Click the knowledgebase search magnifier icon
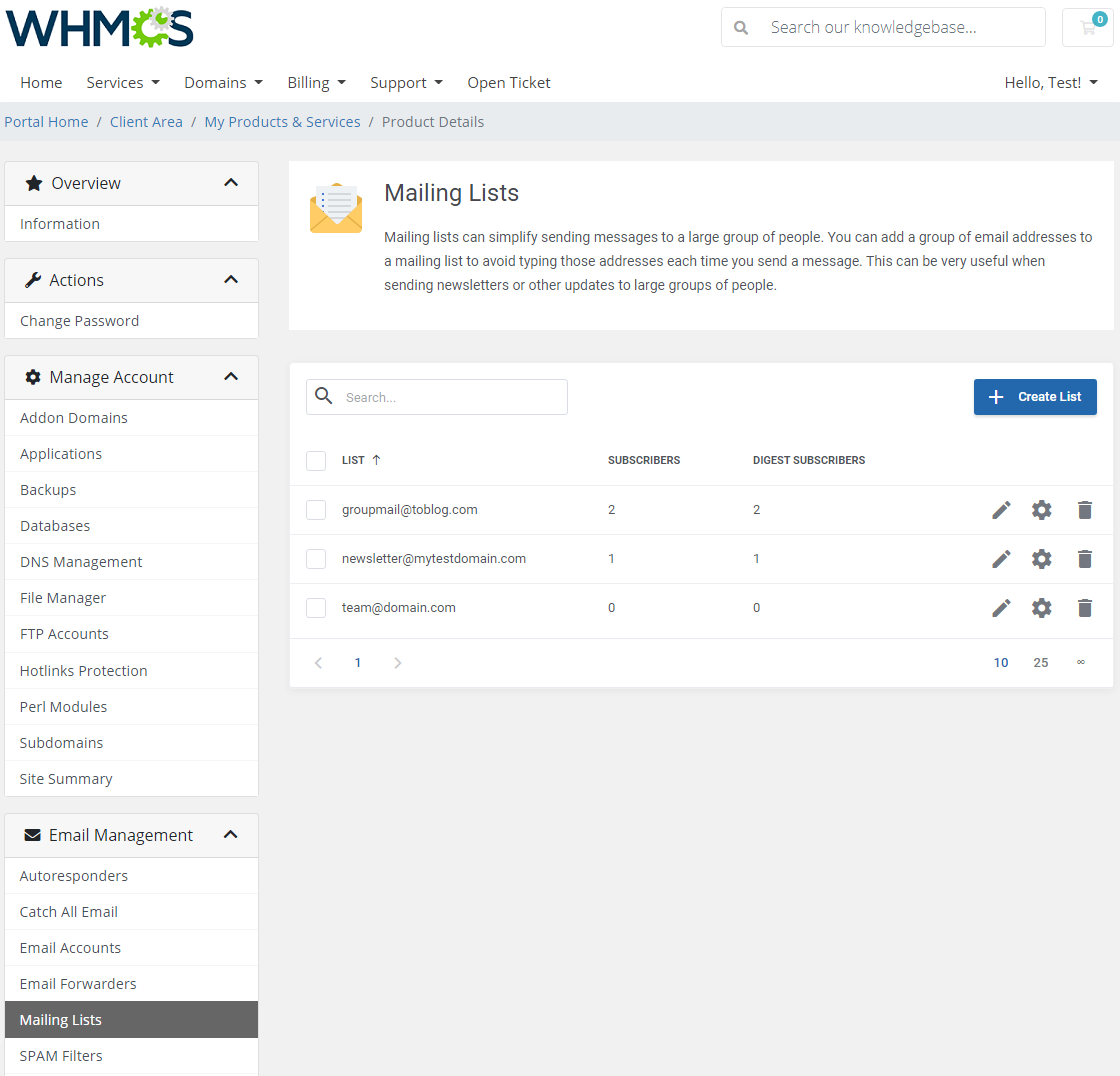Viewport: 1120px width, 1076px height. [x=741, y=28]
